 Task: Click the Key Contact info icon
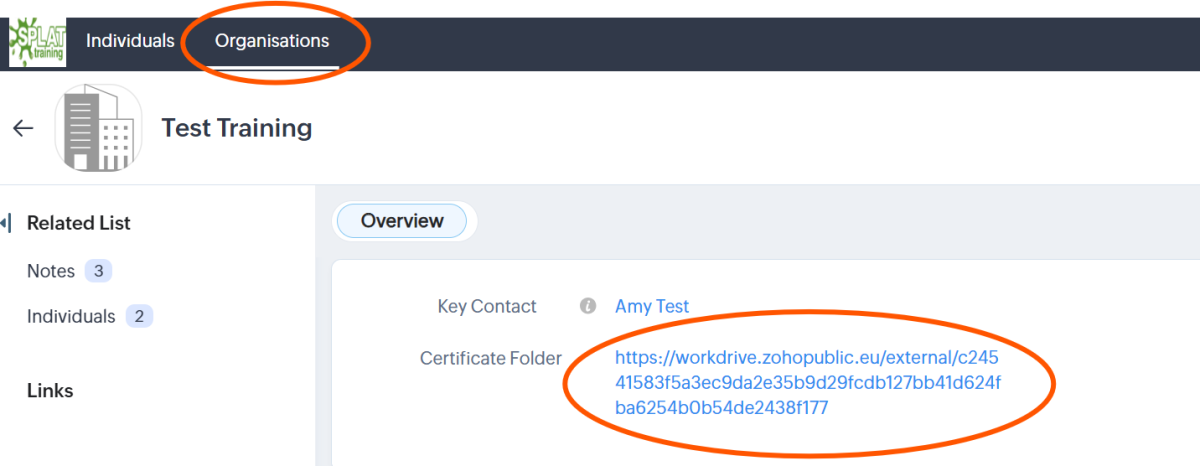(x=589, y=306)
